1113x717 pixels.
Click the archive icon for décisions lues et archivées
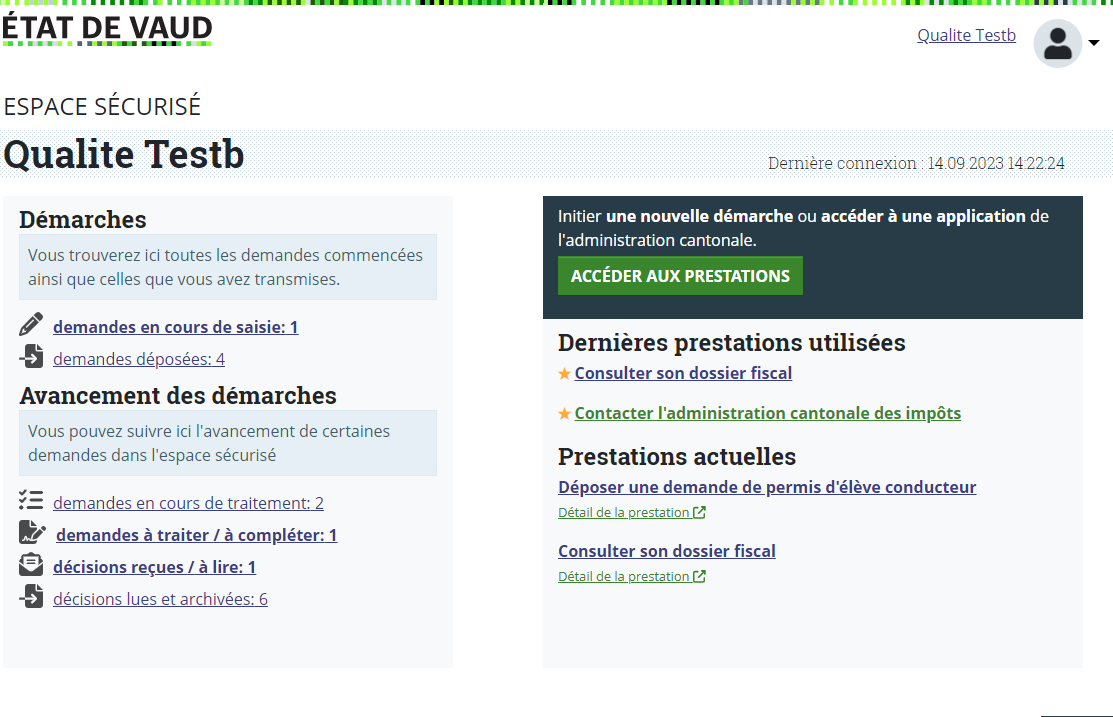(31, 596)
